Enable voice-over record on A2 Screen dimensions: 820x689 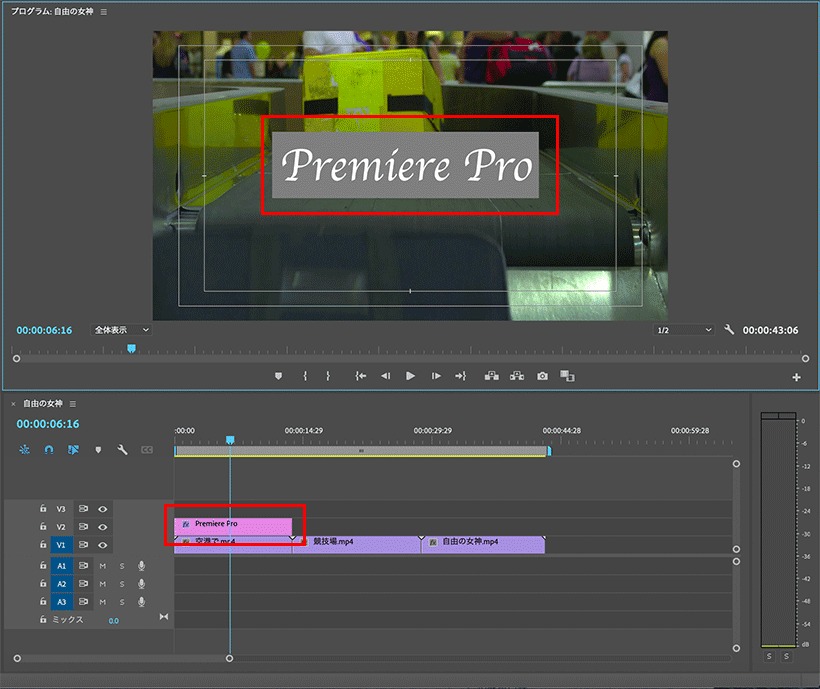pyautogui.click(x=141, y=584)
